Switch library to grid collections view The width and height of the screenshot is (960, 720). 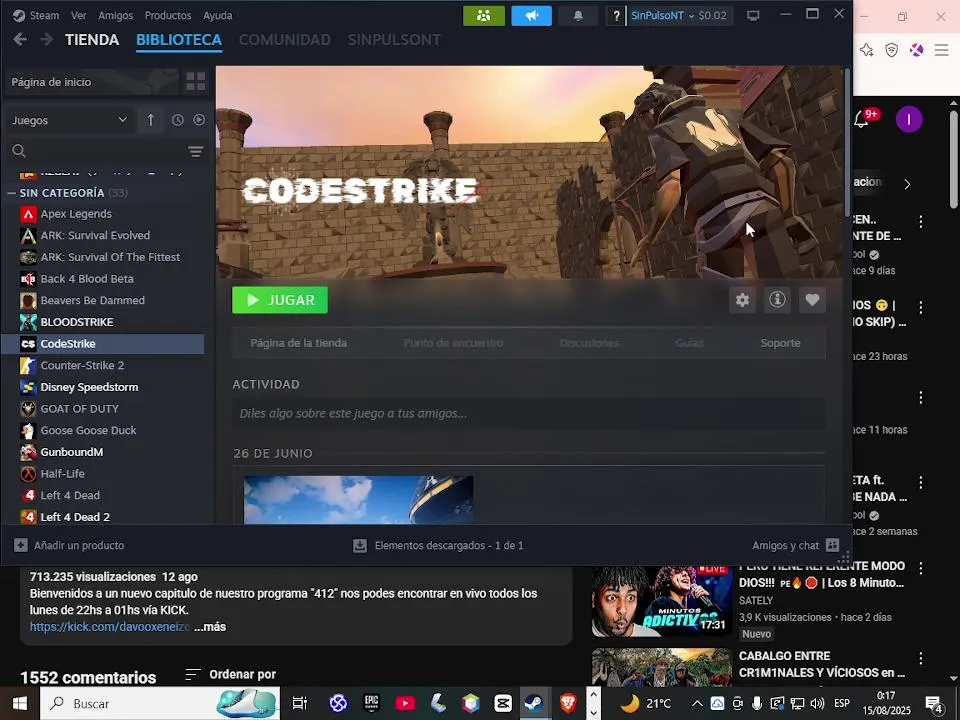195,81
